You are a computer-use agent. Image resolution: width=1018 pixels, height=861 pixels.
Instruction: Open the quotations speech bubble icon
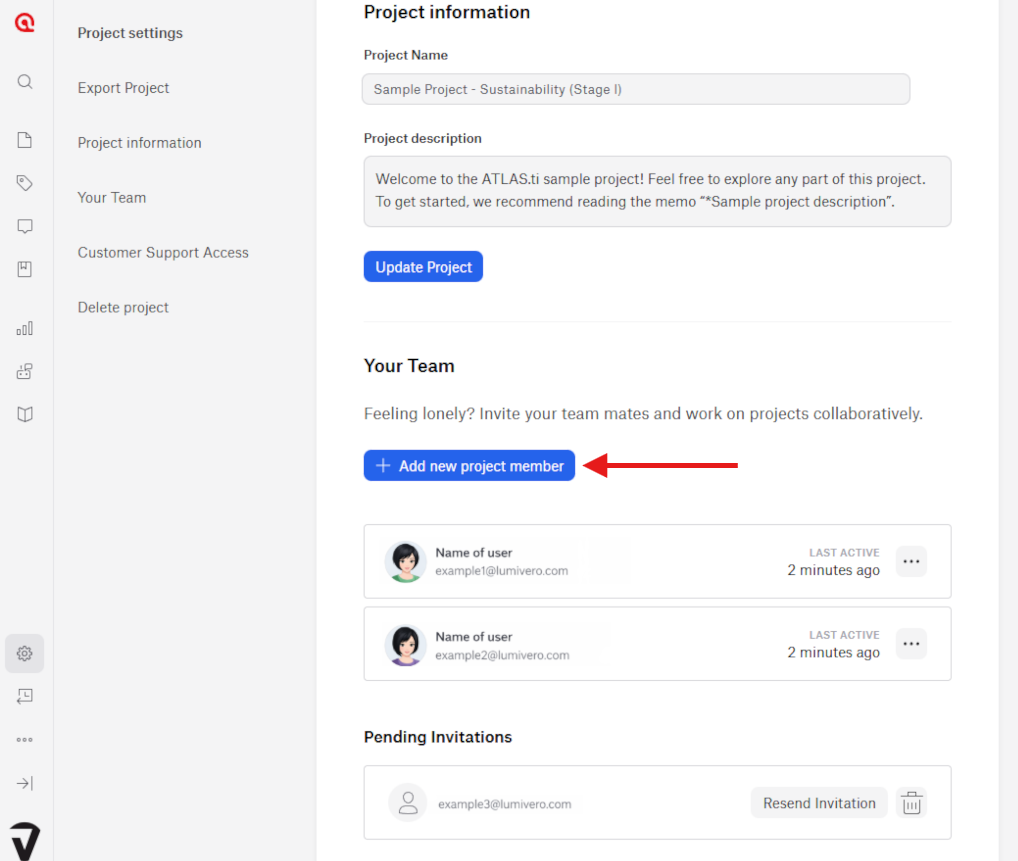tap(25, 226)
